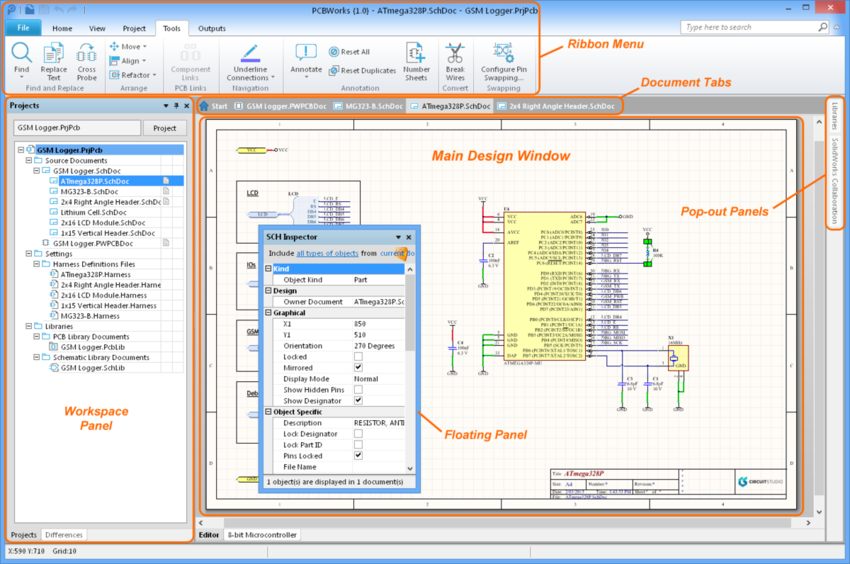850x564 pixels.
Task: Enable the Show Hidden Pins checkbox
Action: click(358, 390)
